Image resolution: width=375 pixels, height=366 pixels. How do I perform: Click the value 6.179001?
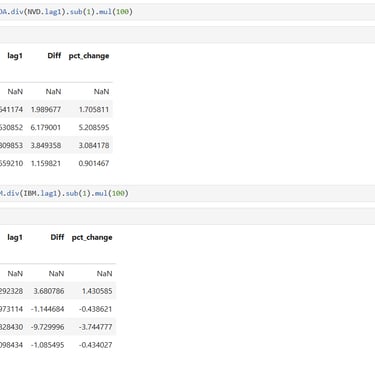(46, 127)
